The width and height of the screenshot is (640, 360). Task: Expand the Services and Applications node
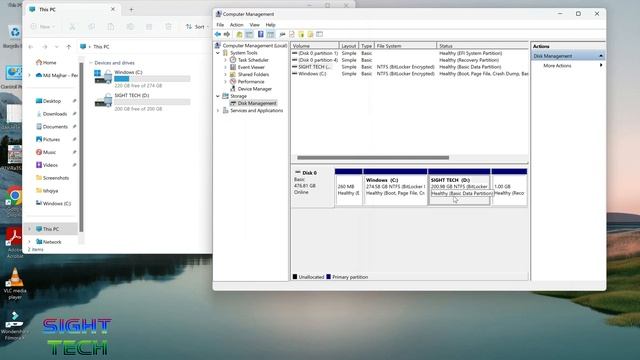218,111
